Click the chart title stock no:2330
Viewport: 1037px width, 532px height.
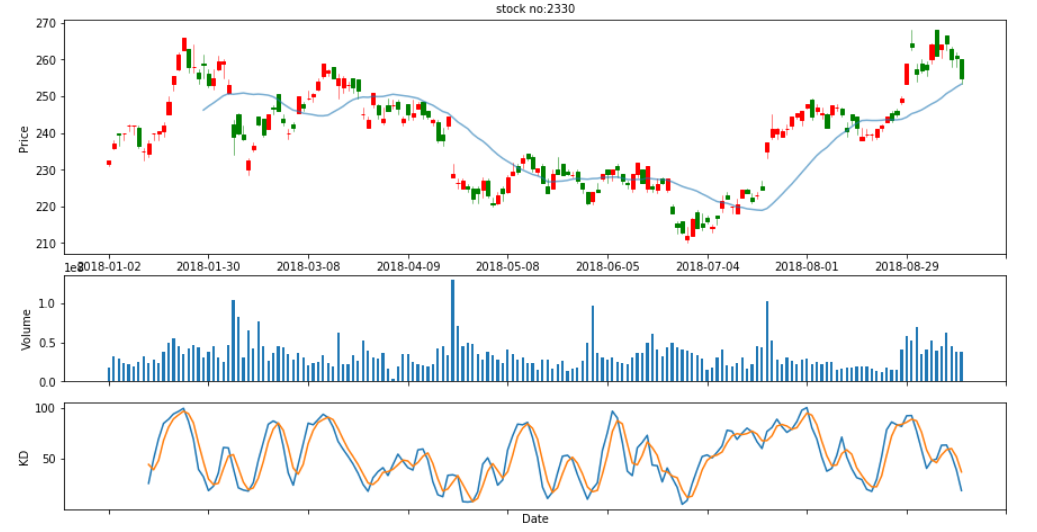pos(535,9)
